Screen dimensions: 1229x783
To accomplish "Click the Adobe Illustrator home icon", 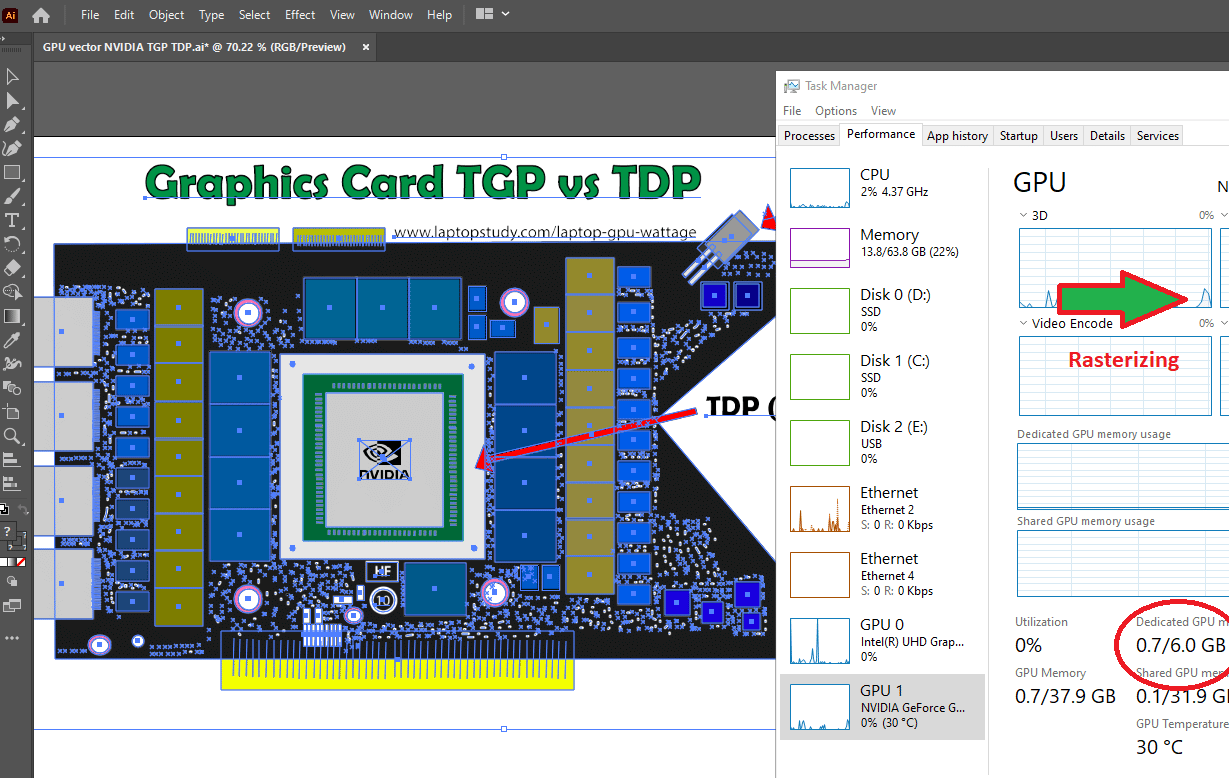I will tap(40, 14).
